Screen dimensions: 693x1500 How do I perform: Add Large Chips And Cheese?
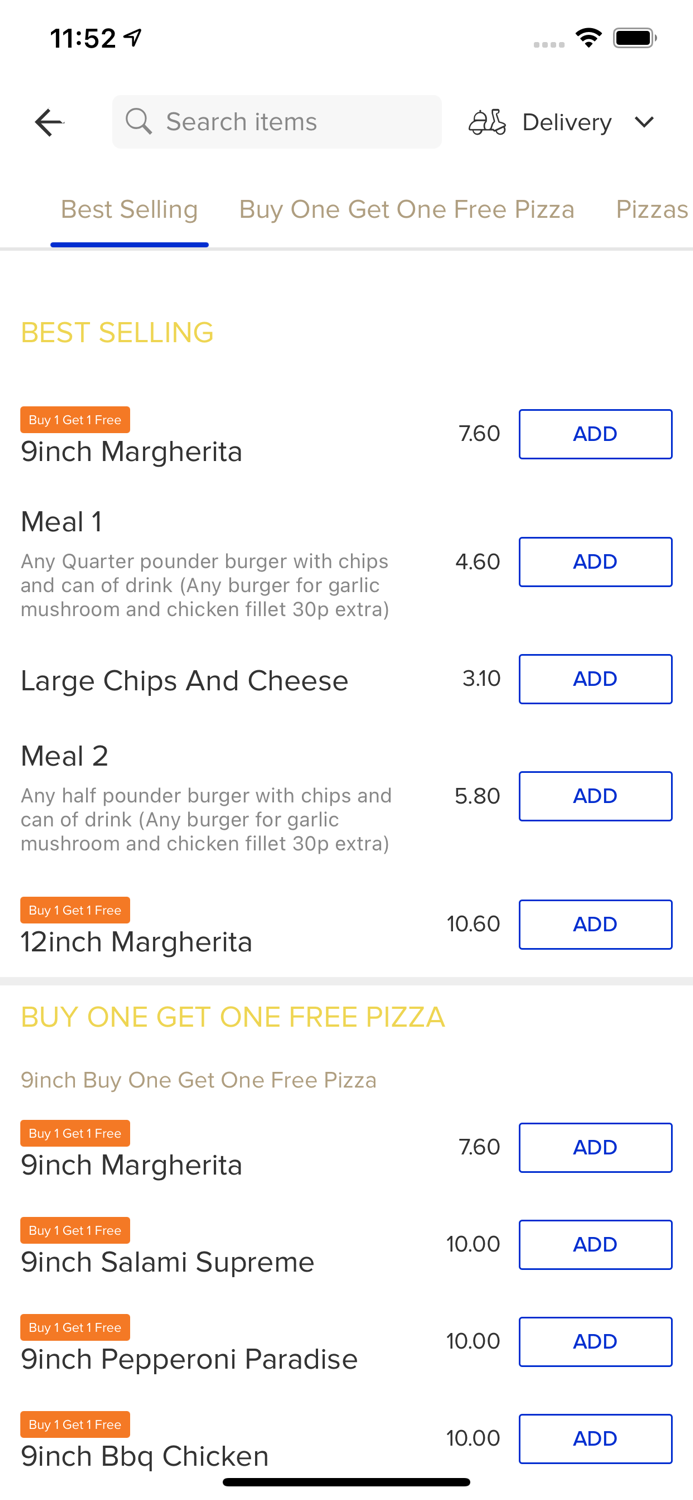595,679
